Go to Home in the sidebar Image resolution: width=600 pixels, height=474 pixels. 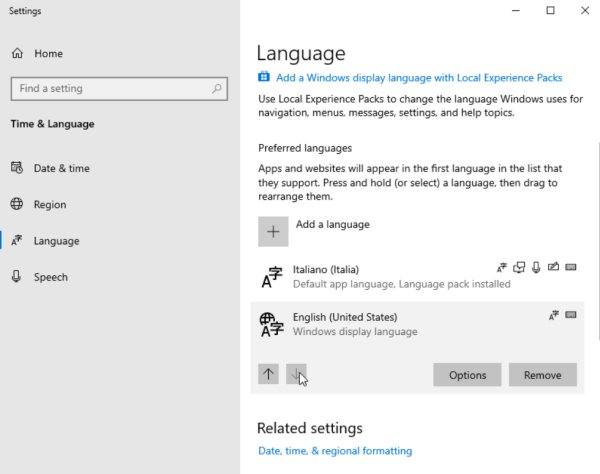click(48, 54)
